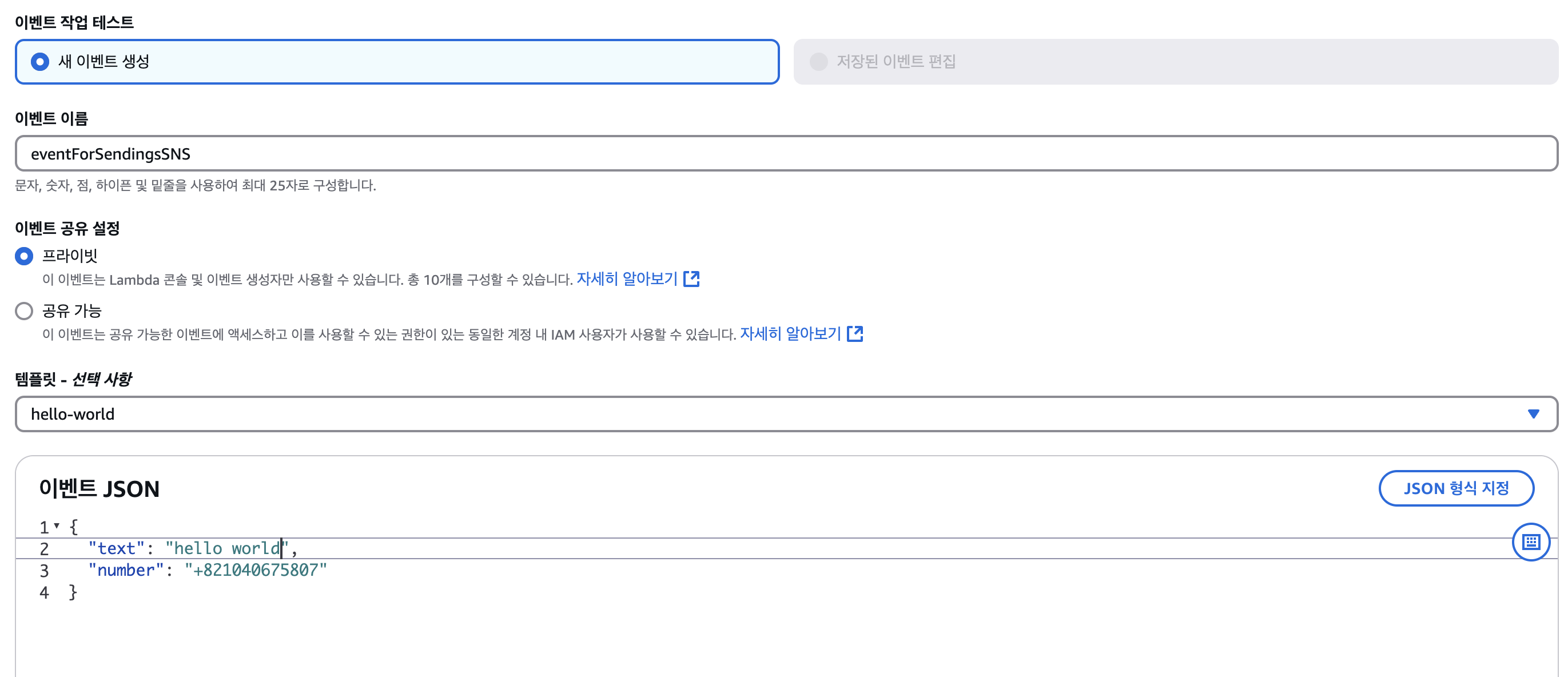The width and height of the screenshot is (1568, 677).
Task: Click the "number" key in JSON editor
Action: click(x=126, y=570)
